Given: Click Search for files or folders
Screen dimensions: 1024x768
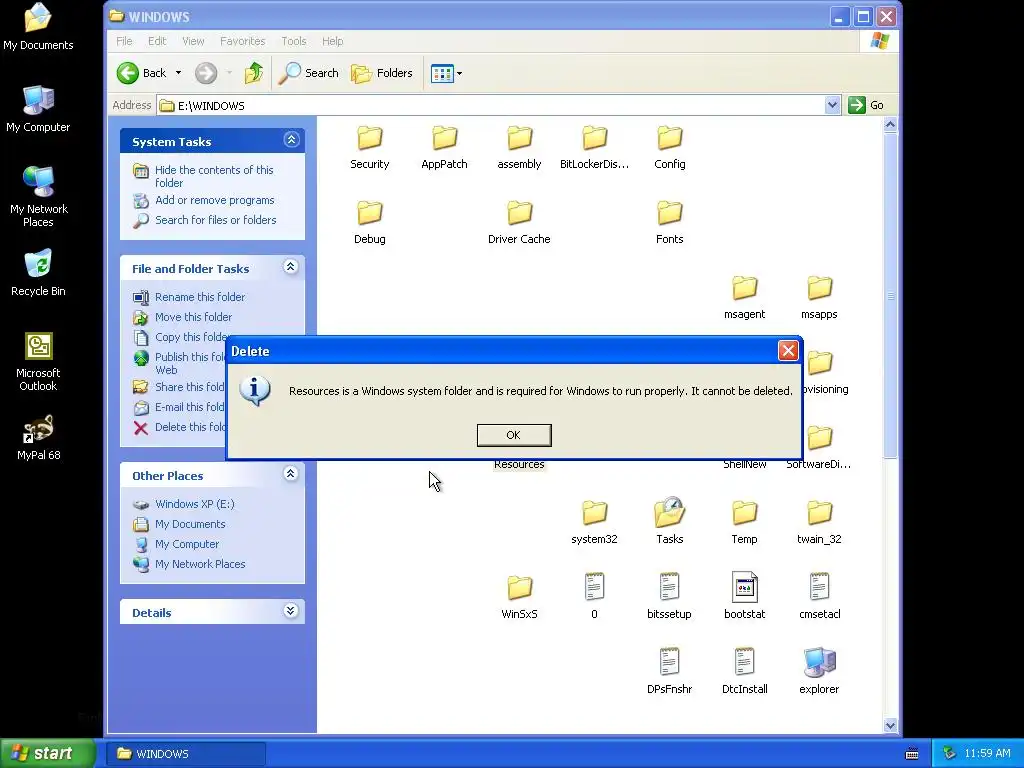Looking at the screenshot, I should tap(216, 220).
